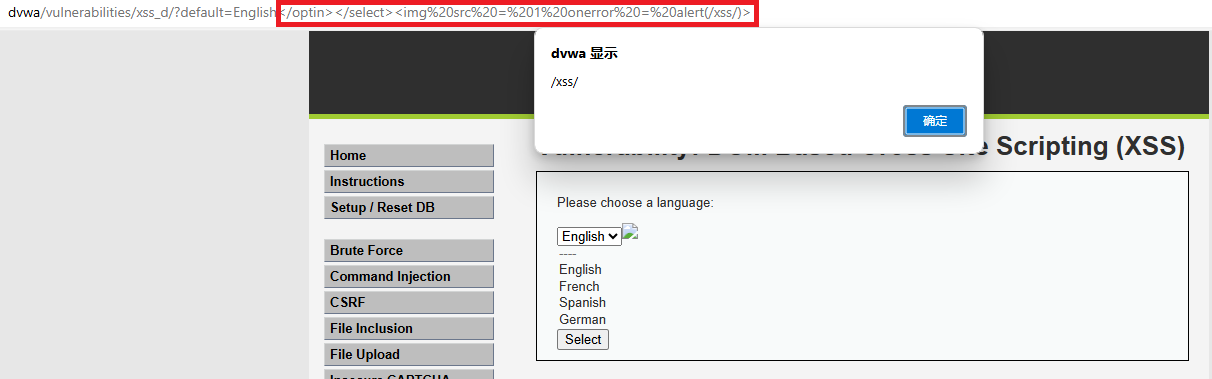Click the German option text
The image size is (1212, 379).
[582, 319]
